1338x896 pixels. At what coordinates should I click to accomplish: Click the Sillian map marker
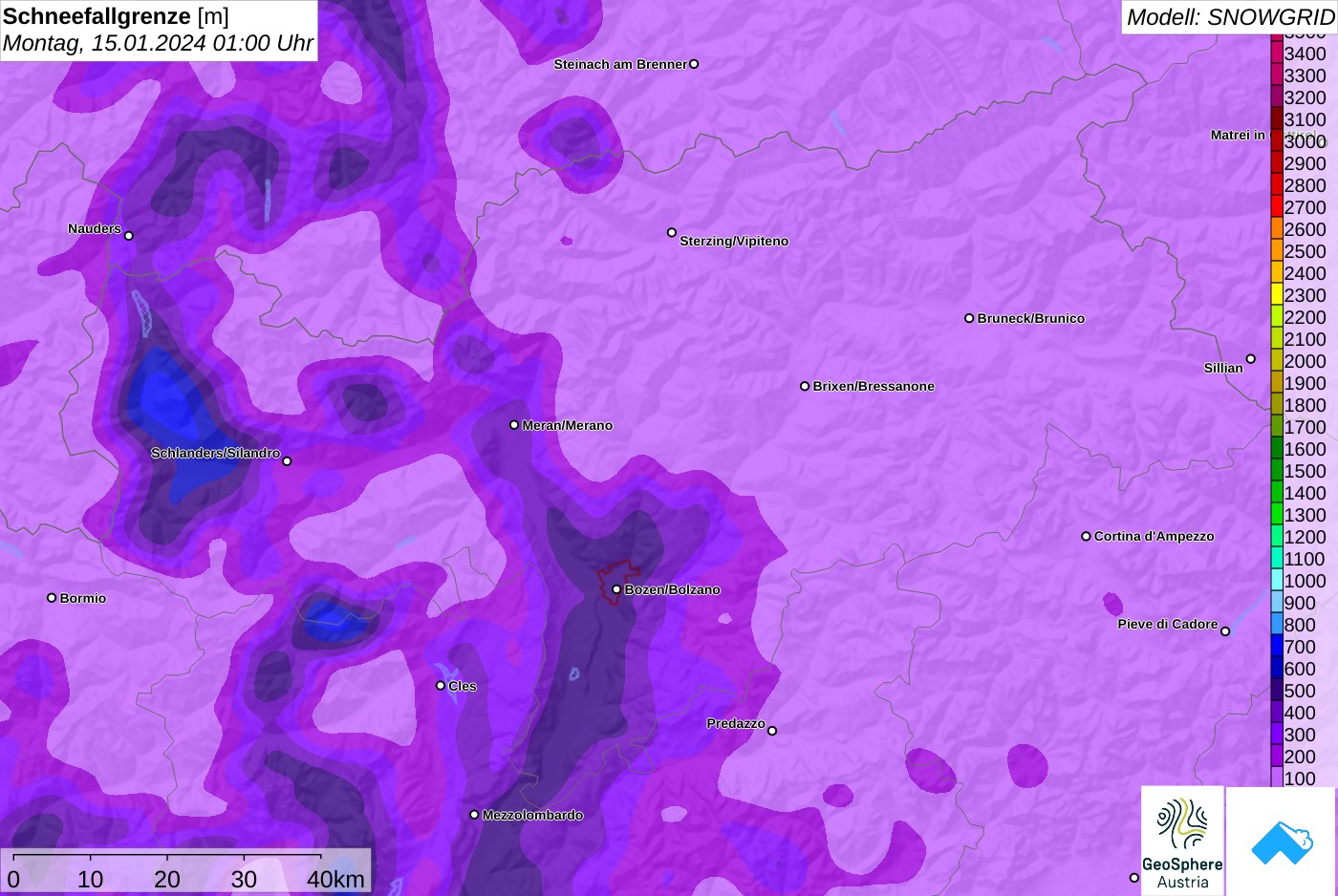1250,359
